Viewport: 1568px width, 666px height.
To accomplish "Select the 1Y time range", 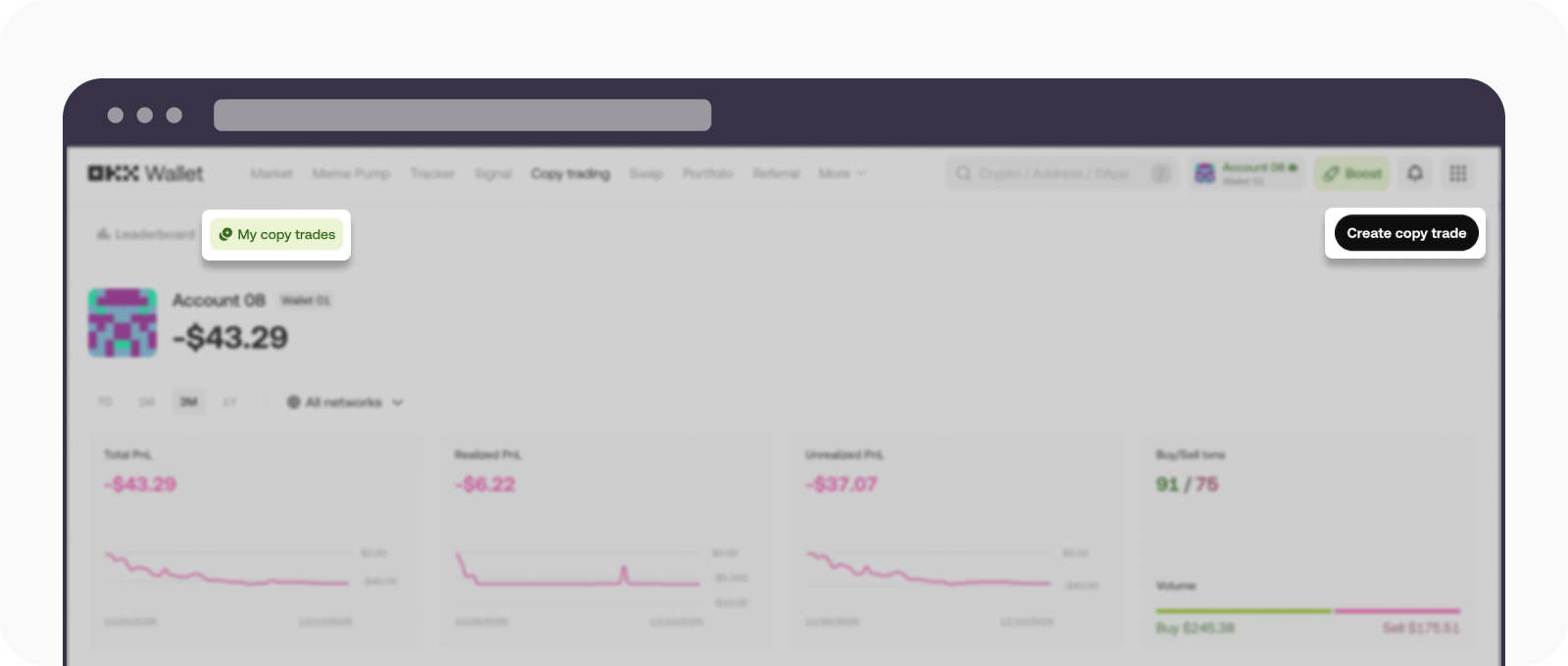I will tap(229, 403).
